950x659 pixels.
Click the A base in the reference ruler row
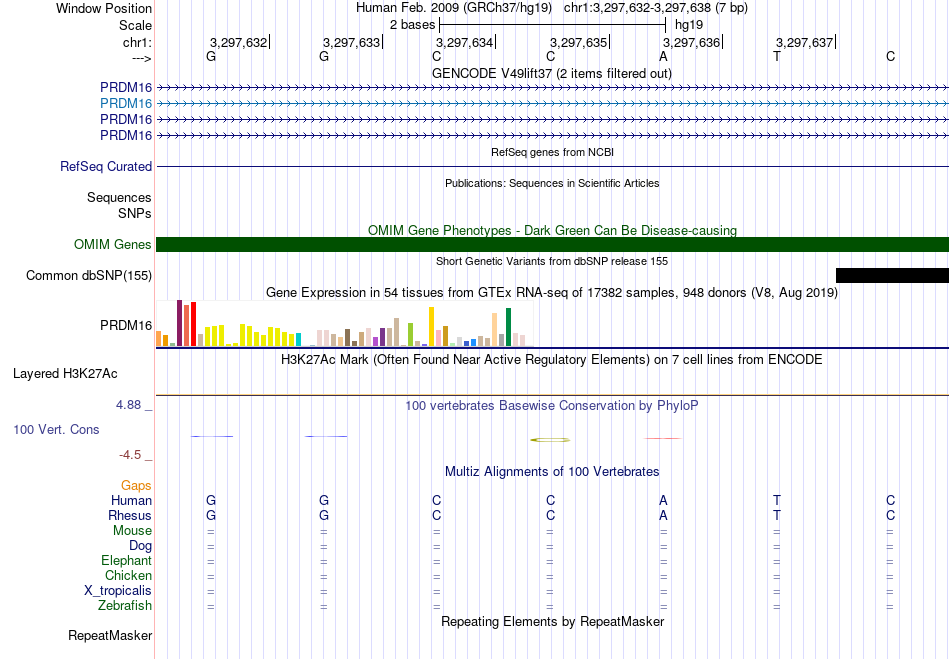click(663, 56)
